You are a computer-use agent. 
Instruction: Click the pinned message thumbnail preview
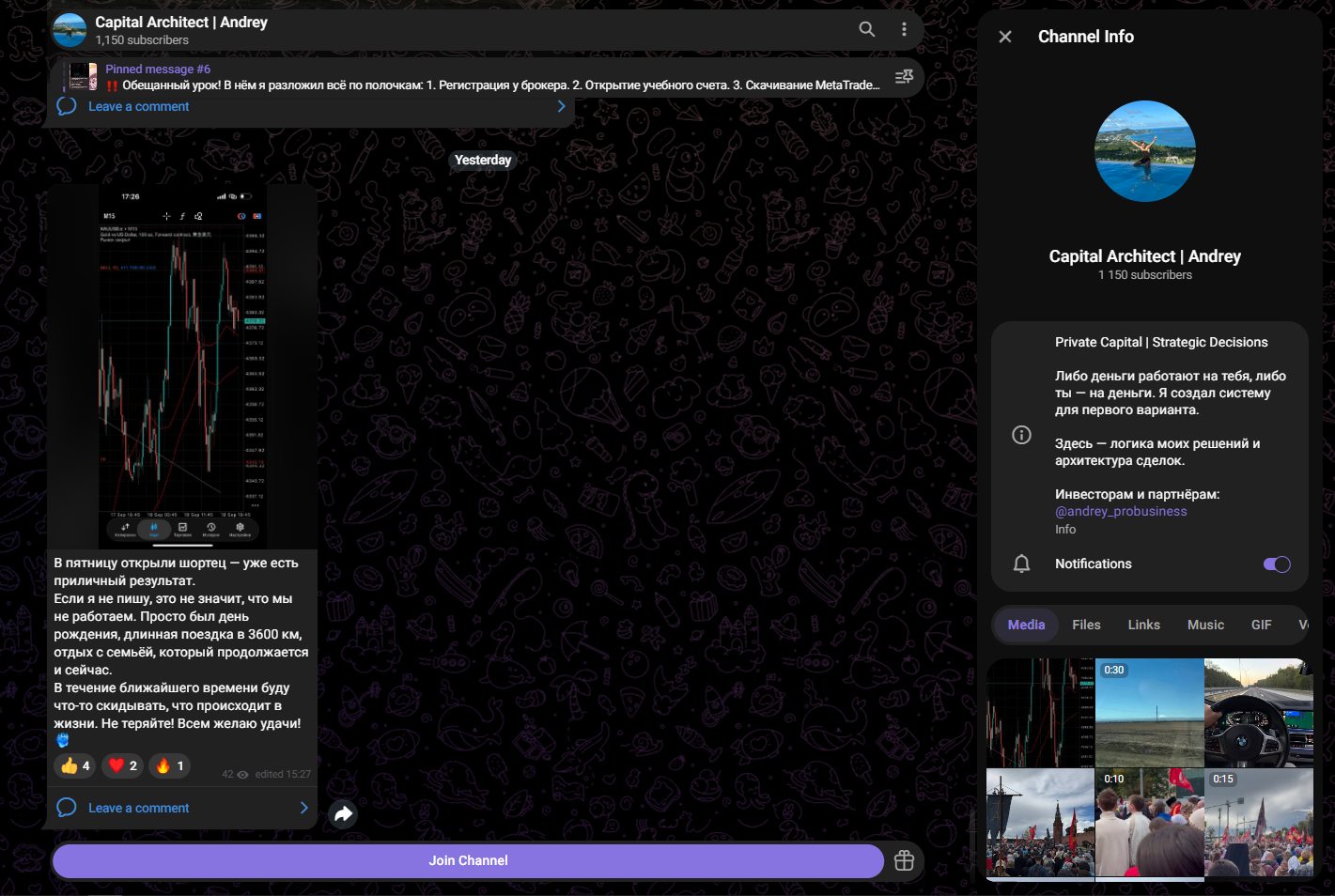84,77
